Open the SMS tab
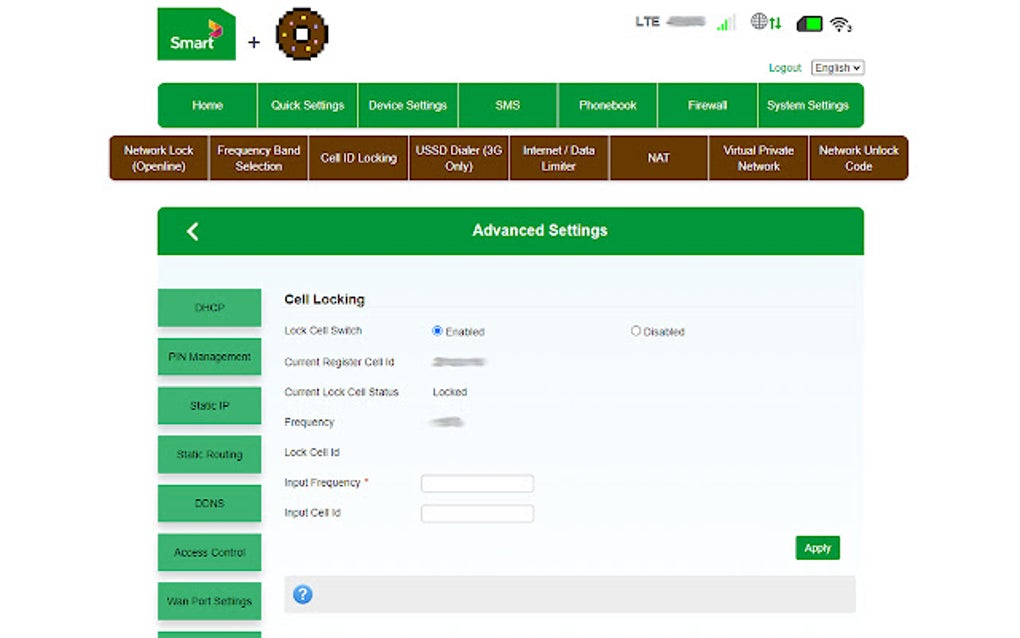The image size is (1020, 638). [506, 104]
